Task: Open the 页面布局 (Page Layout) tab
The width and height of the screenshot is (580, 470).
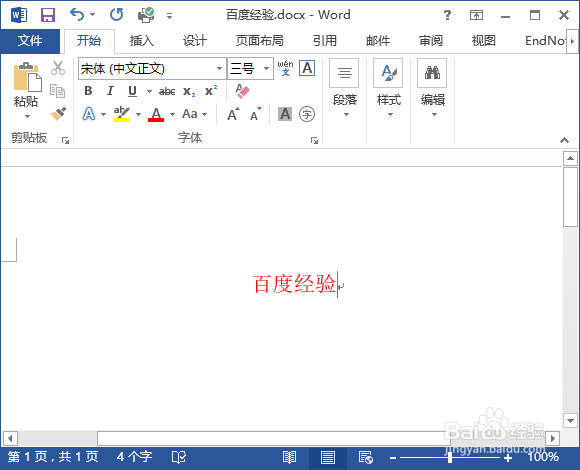Action: [x=260, y=41]
